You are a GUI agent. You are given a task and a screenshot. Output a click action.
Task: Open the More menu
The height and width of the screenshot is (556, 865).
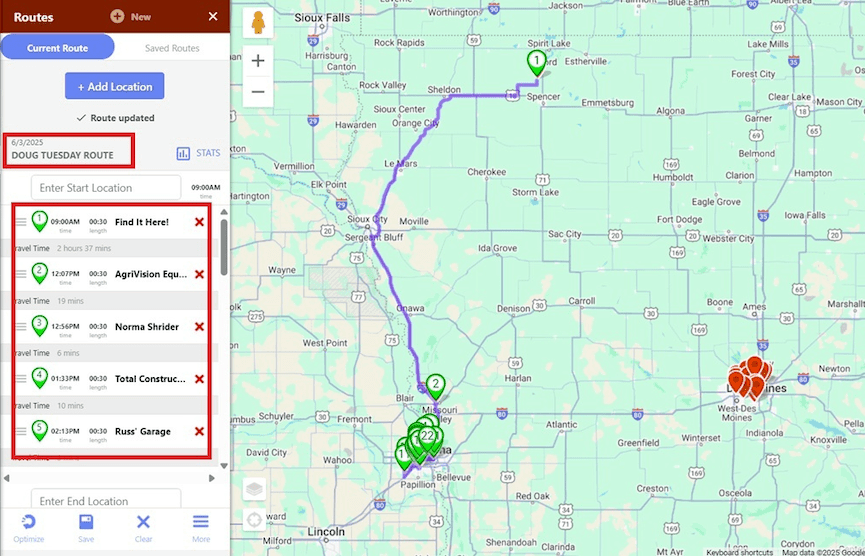(x=201, y=528)
